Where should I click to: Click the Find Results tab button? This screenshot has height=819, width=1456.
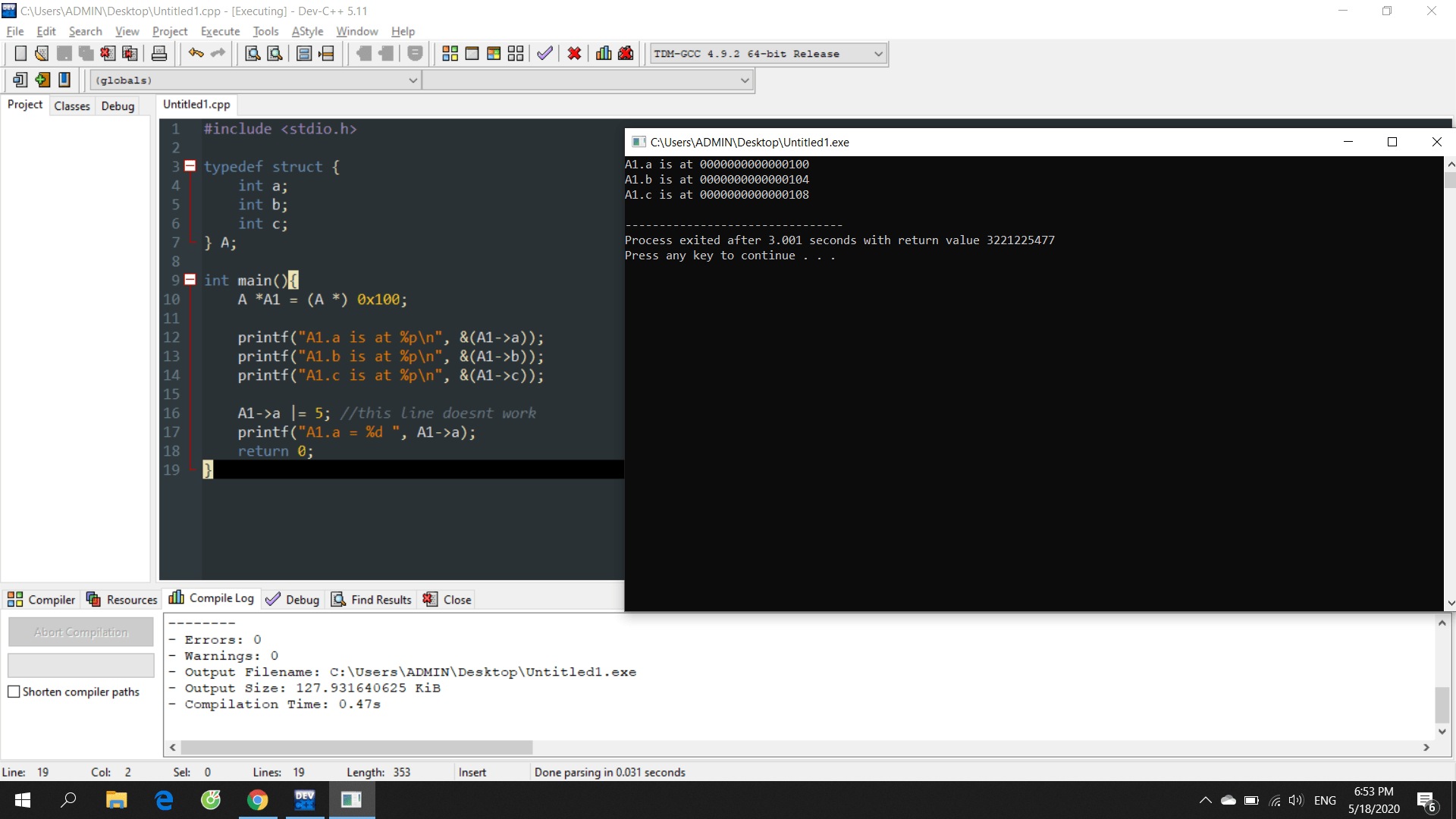click(x=372, y=599)
